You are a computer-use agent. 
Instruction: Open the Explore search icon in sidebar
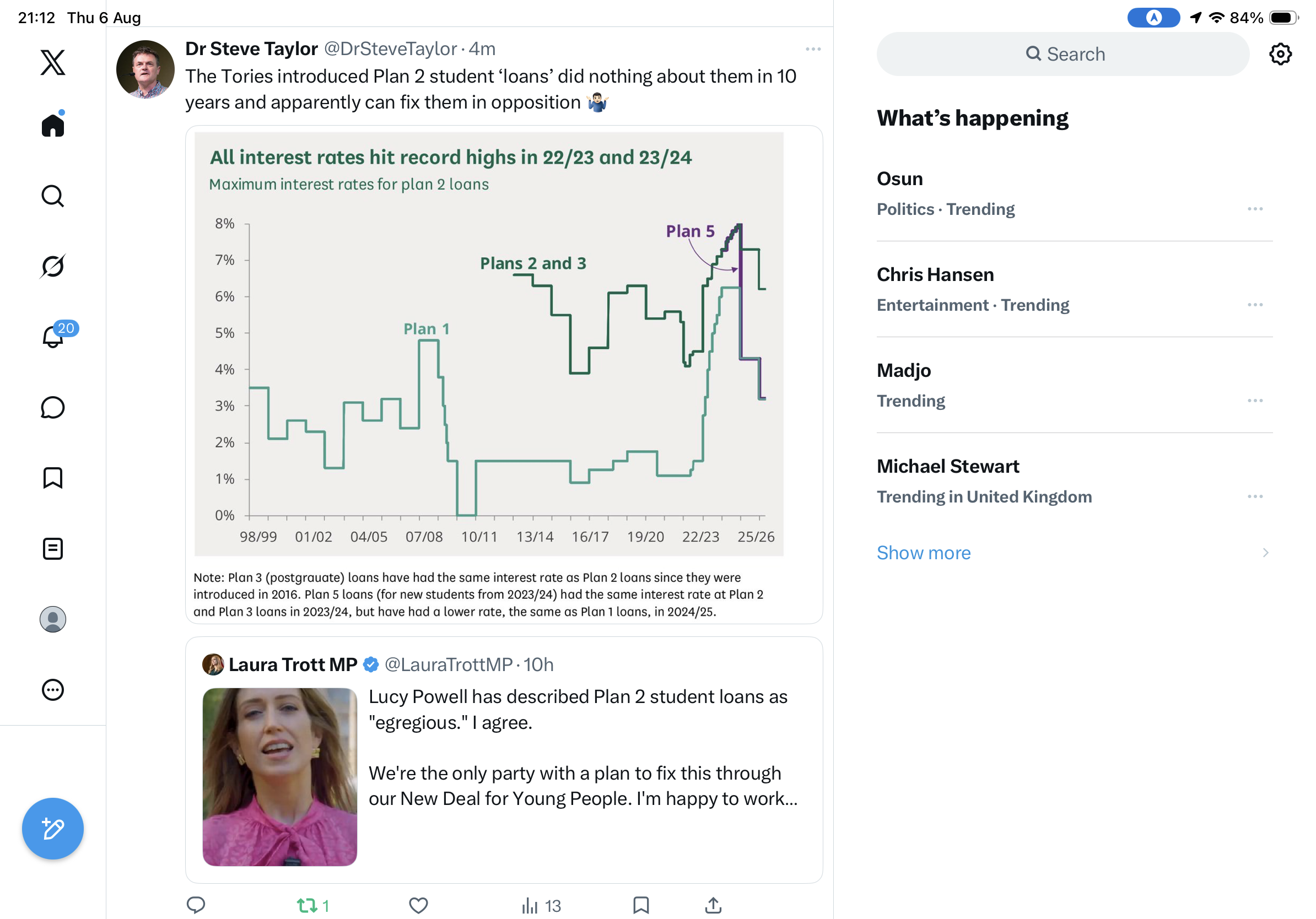[53, 196]
